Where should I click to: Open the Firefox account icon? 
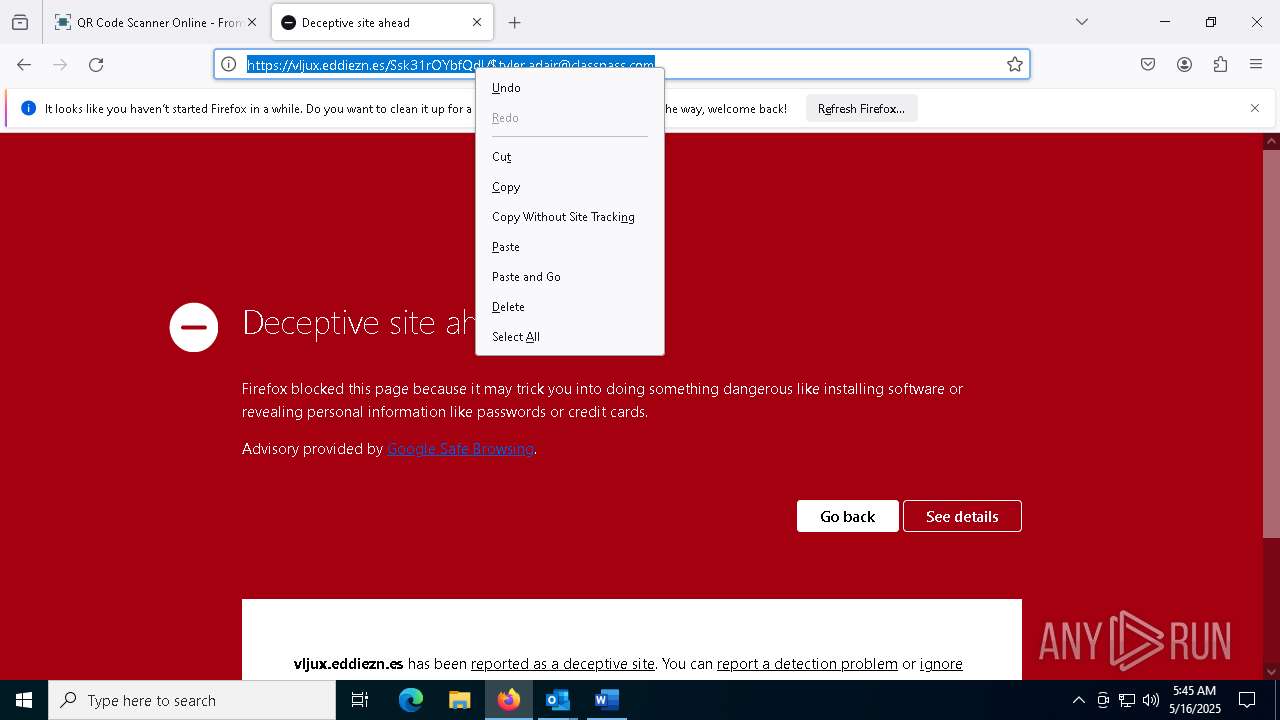click(1184, 64)
